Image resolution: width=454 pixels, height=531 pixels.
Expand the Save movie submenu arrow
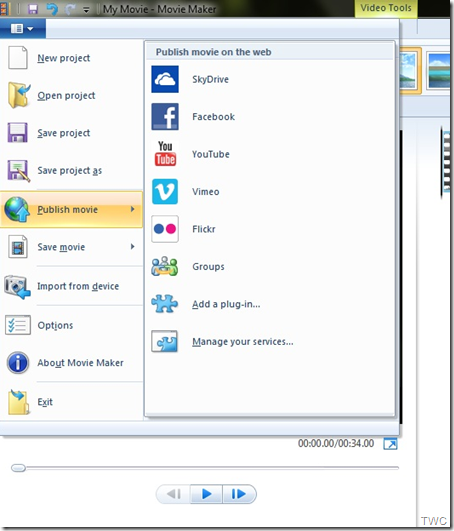pos(133,247)
